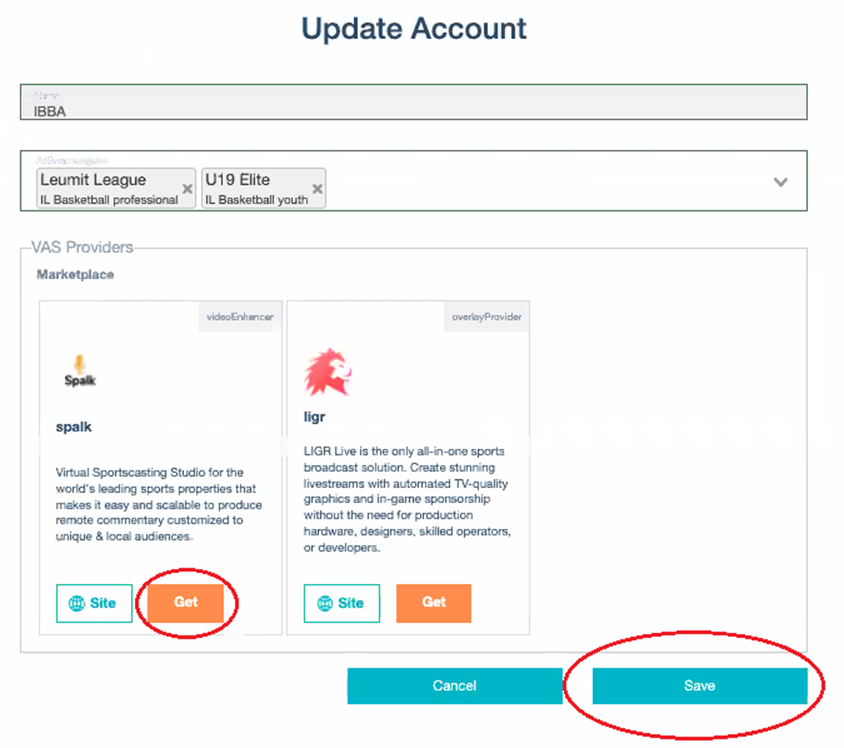Click the Spalk microphone logo
Screen dimensions: 844x748
coord(80,371)
